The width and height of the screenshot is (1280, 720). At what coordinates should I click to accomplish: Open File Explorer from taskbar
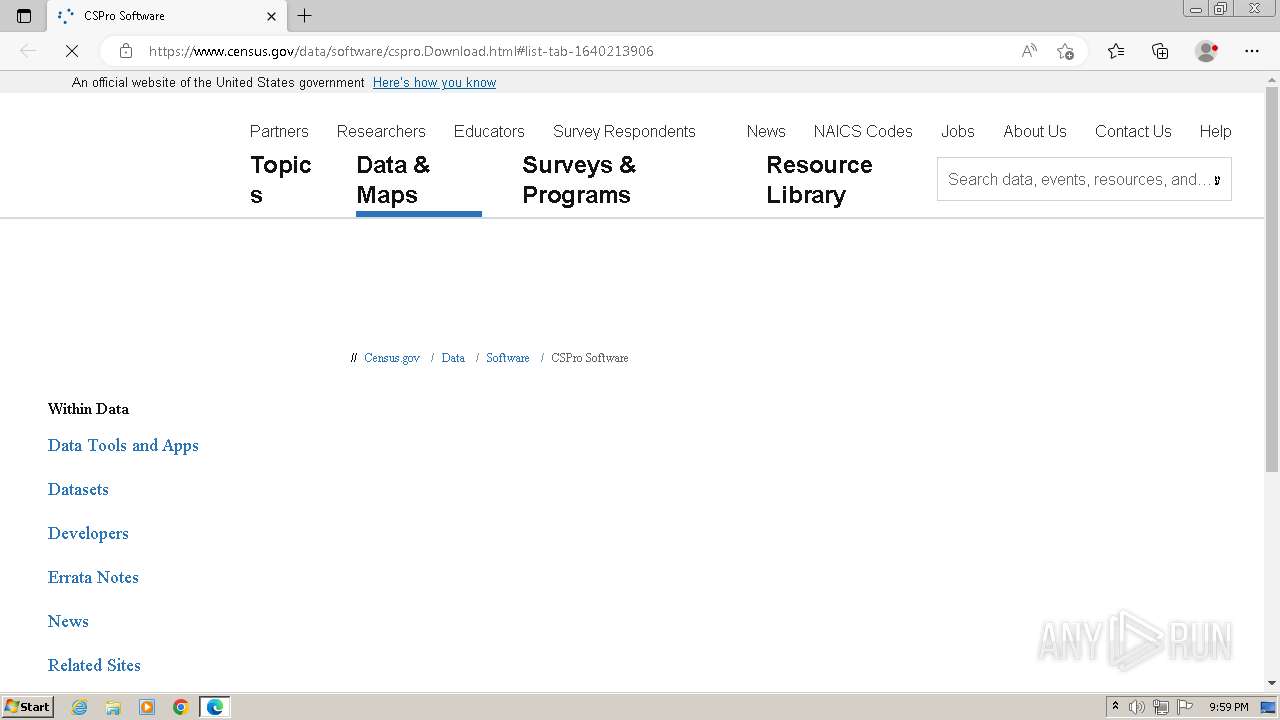pos(113,707)
